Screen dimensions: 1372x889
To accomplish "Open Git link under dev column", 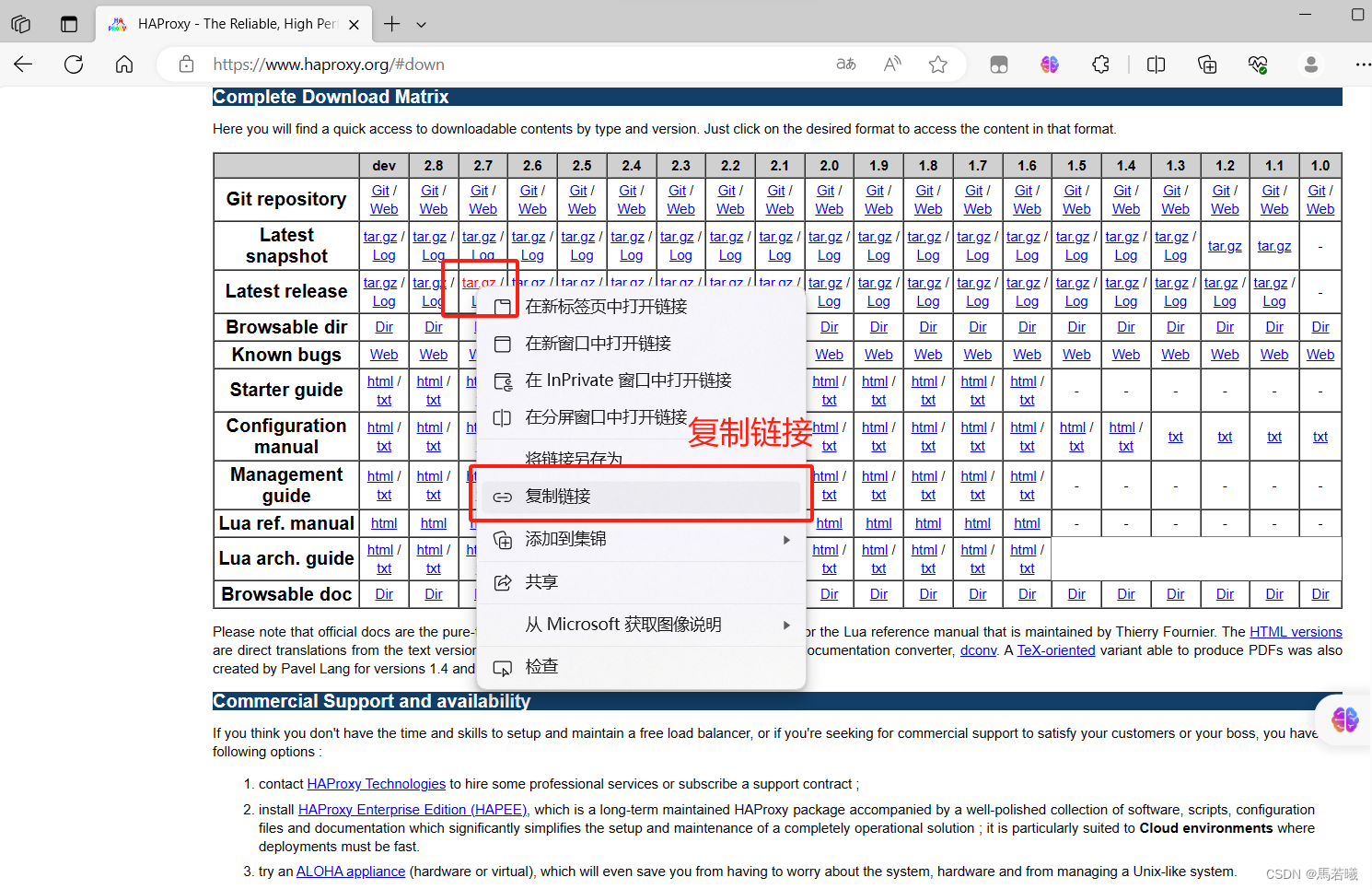I will click(380, 190).
